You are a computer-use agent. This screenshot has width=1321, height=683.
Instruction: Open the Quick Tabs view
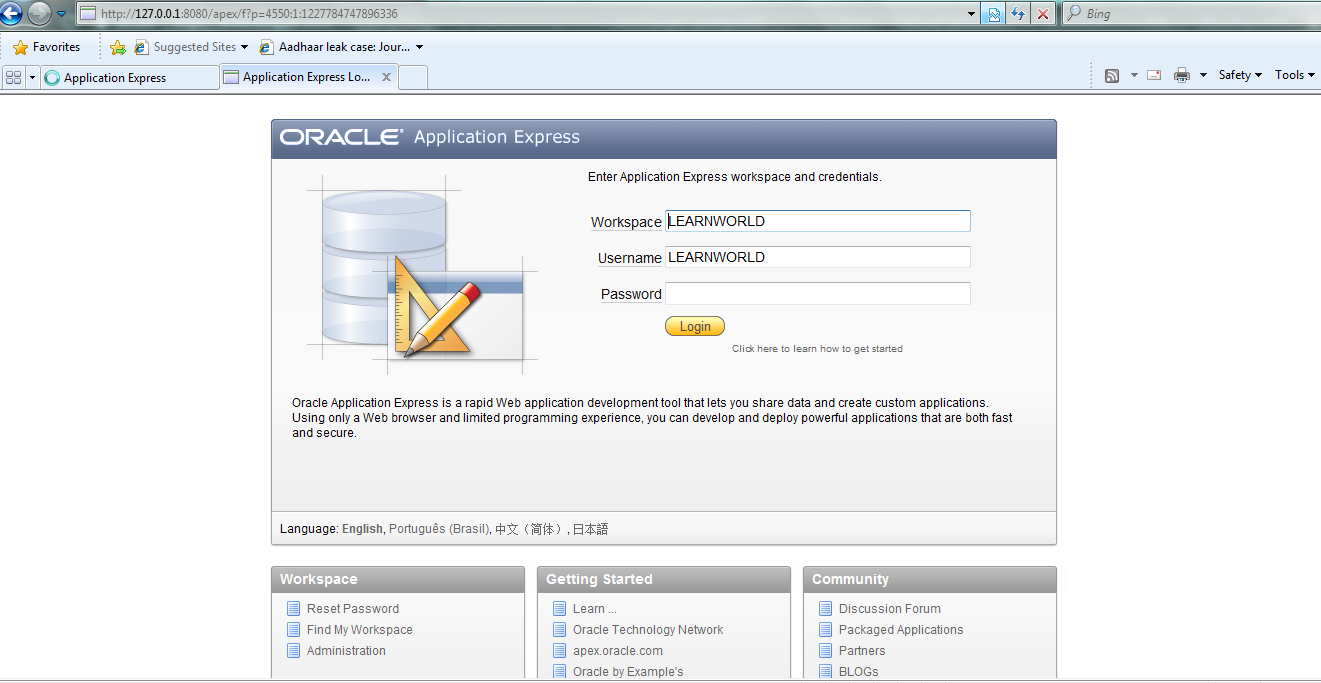coord(13,76)
